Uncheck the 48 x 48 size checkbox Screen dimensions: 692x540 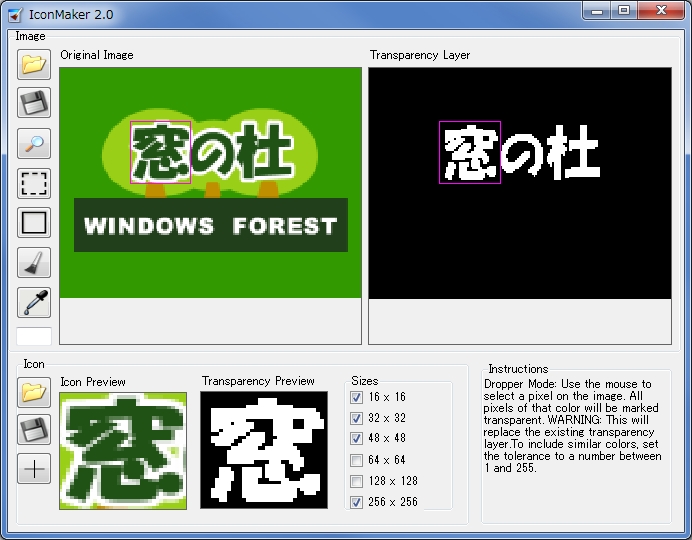point(356,438)
